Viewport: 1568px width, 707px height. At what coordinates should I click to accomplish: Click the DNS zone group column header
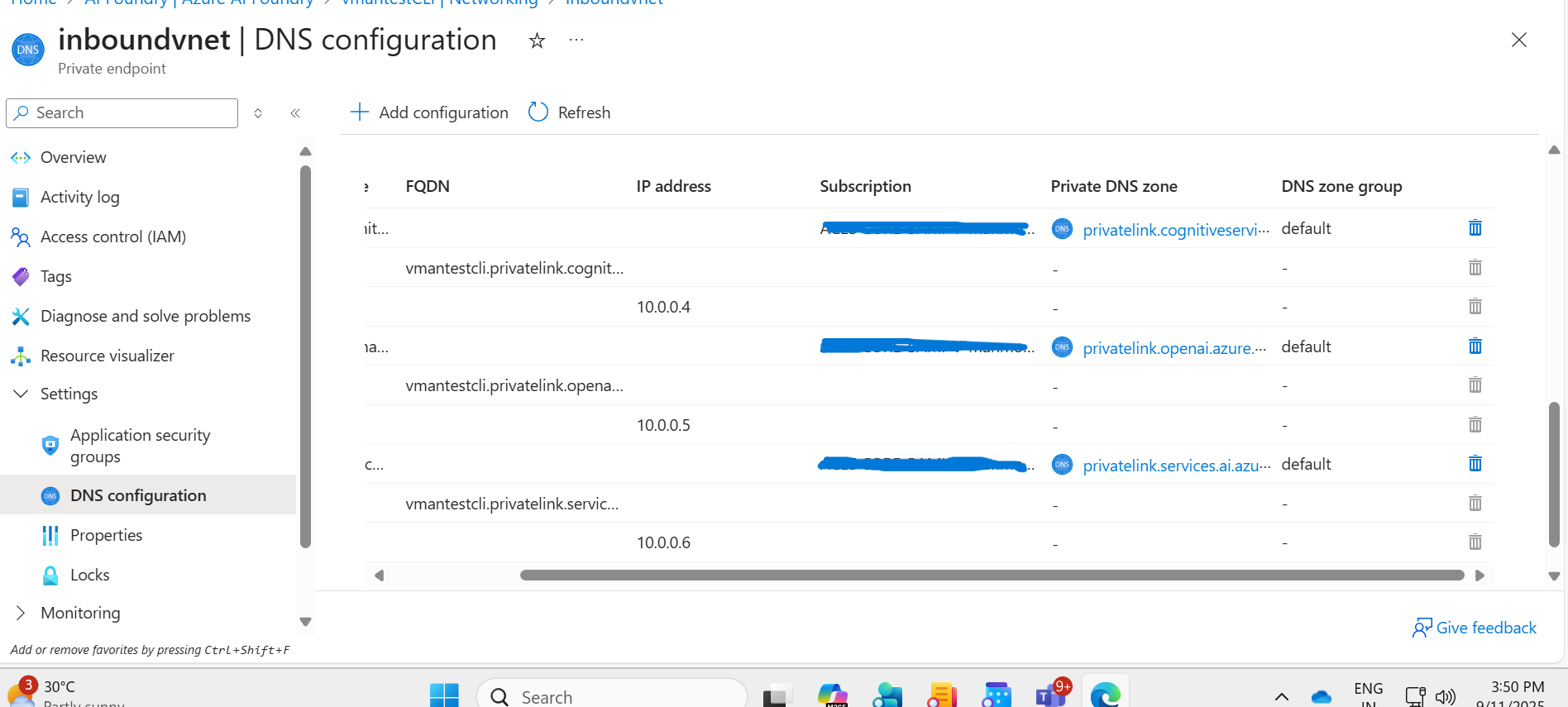[x=1341, y=186]
